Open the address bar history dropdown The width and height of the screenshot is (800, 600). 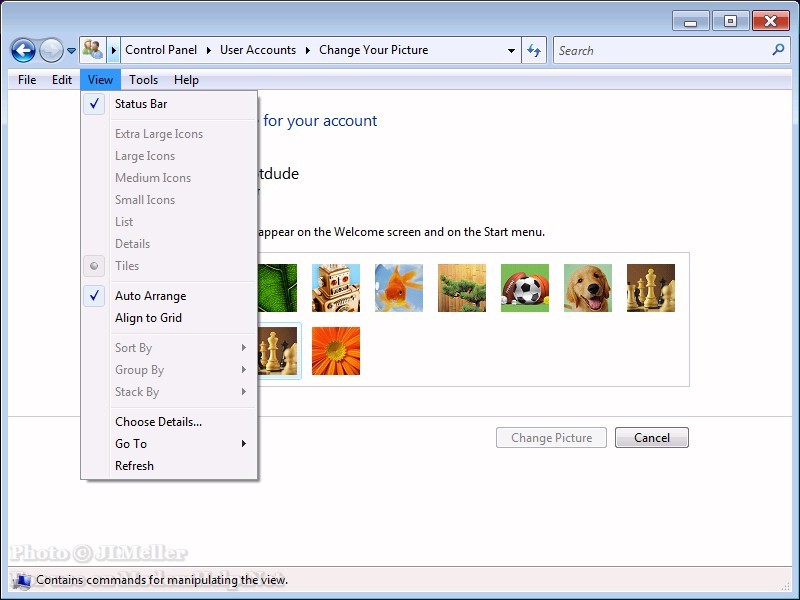[511, 50]
